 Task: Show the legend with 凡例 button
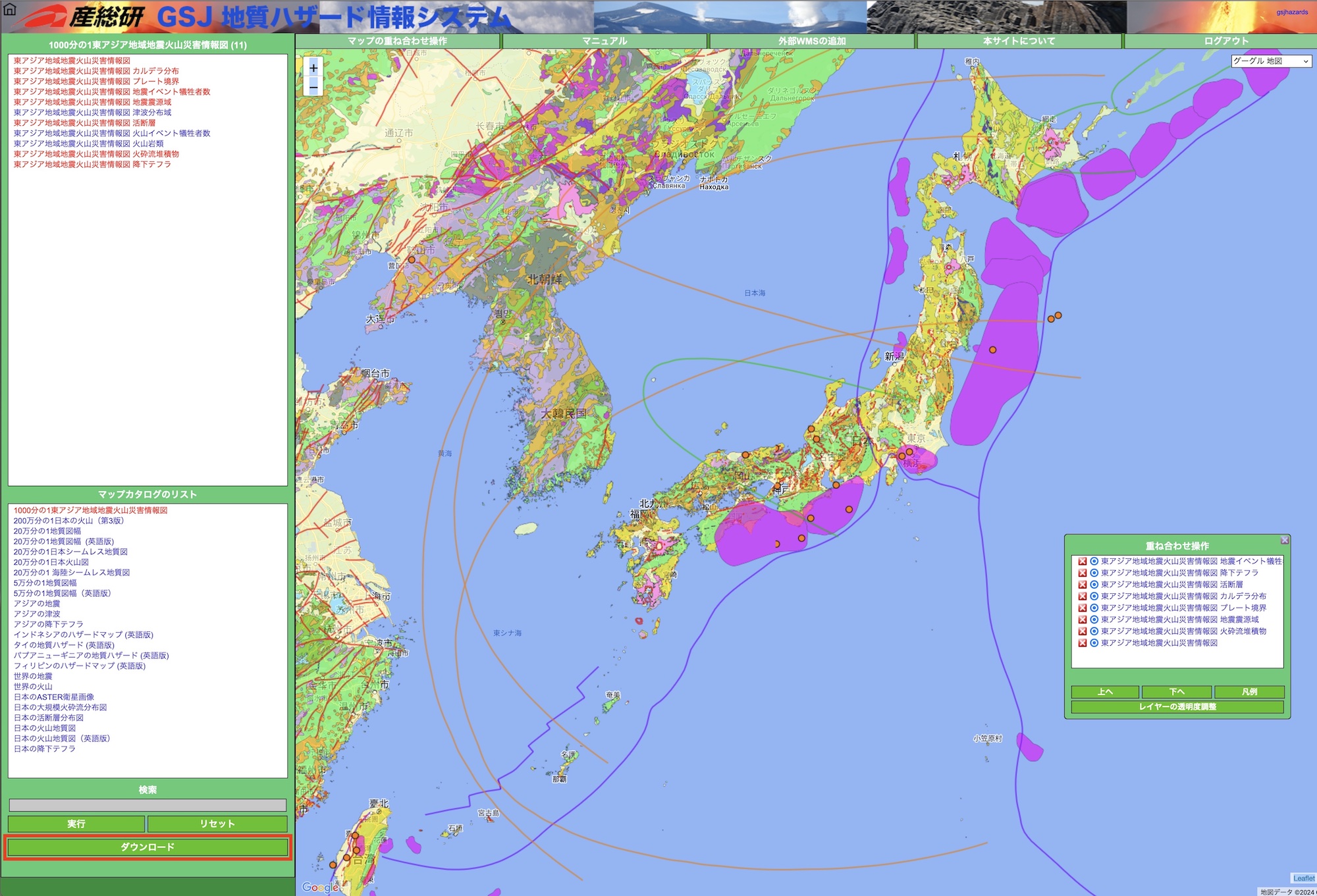point(1249,692)
